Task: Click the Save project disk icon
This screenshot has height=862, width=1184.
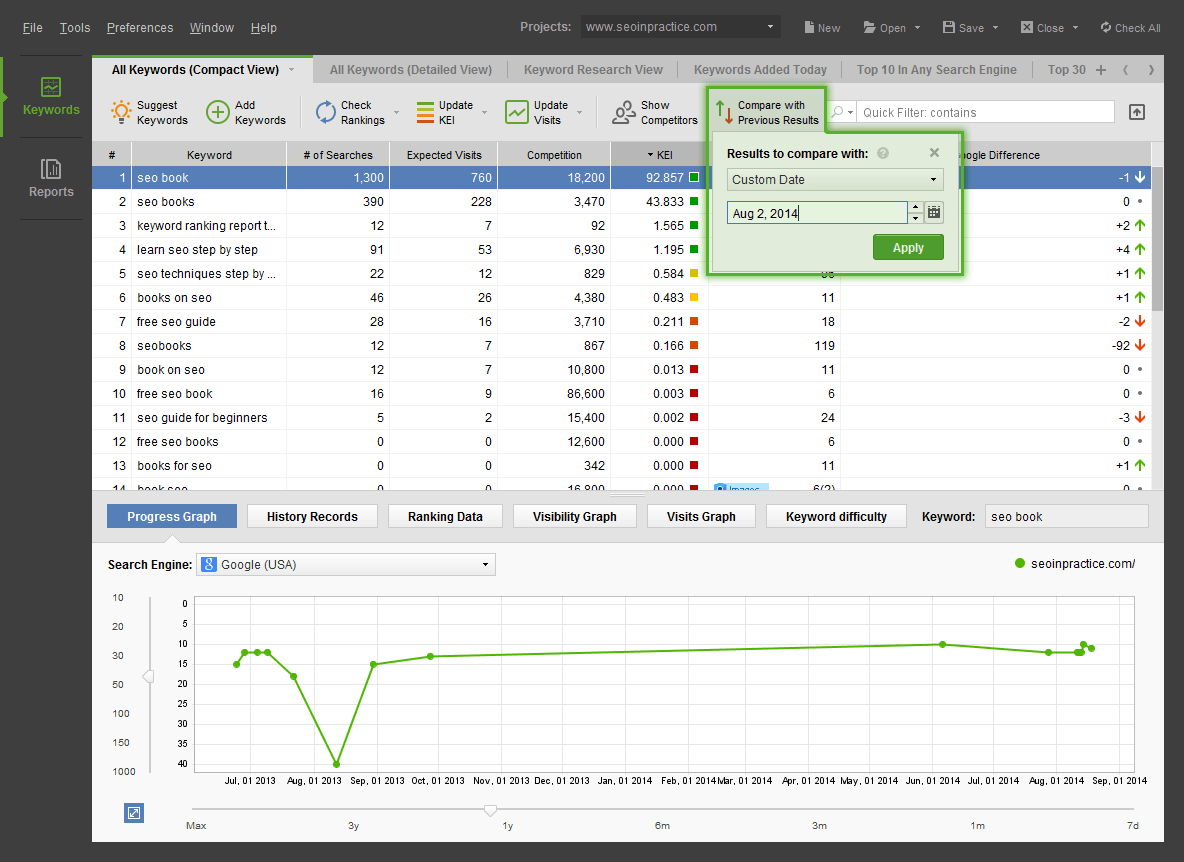Action: click(x=949, y=27)
